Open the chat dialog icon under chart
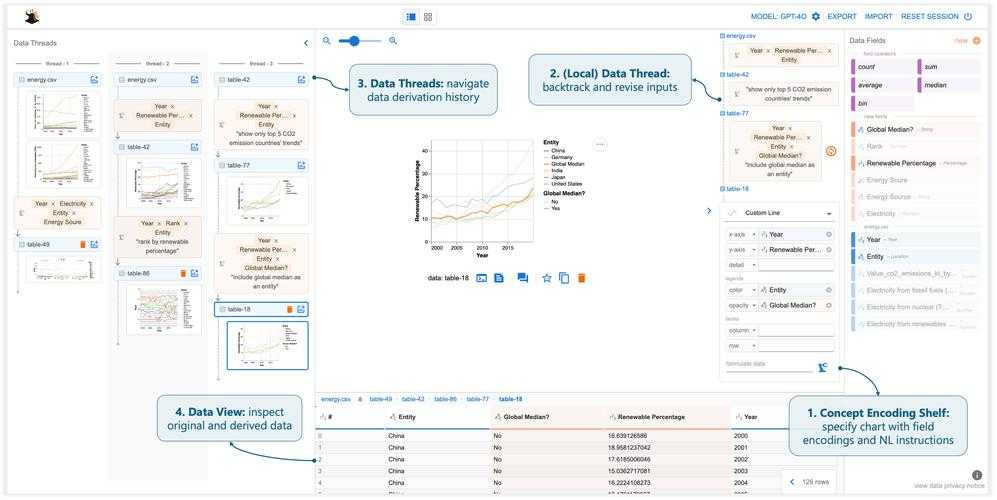The width and height of the screenshot is (997, 500). [523, 278]
